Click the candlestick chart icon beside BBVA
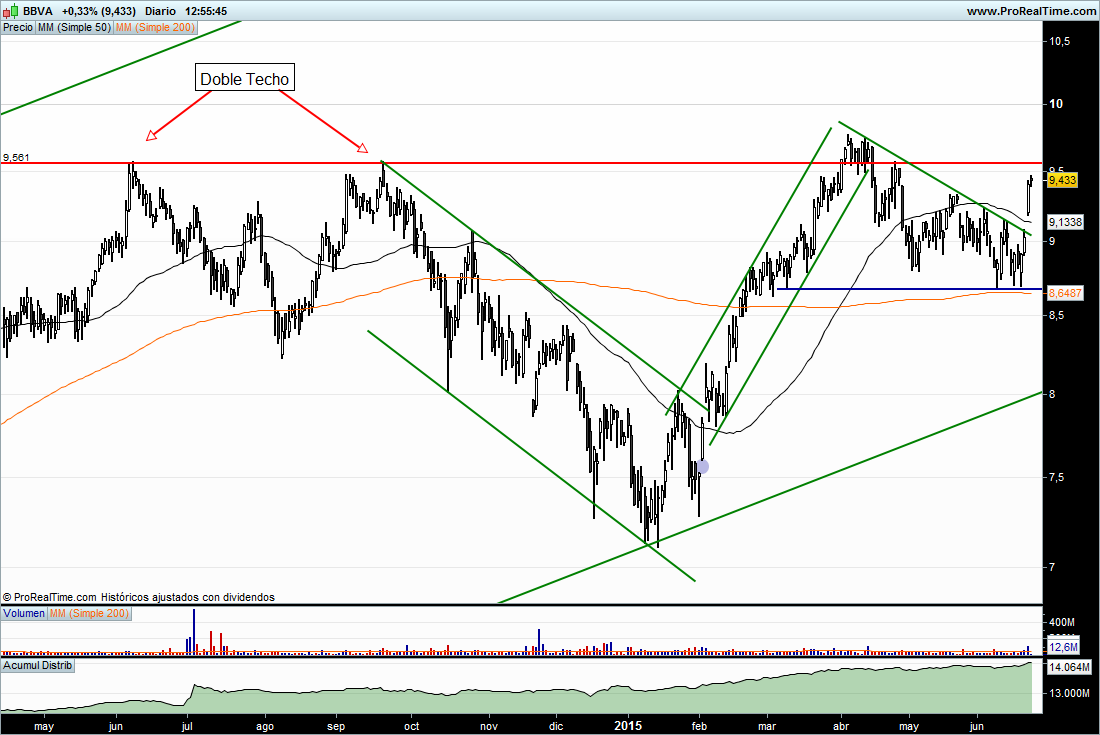This screenshot has height=735, width=1100. pos(10,11)
